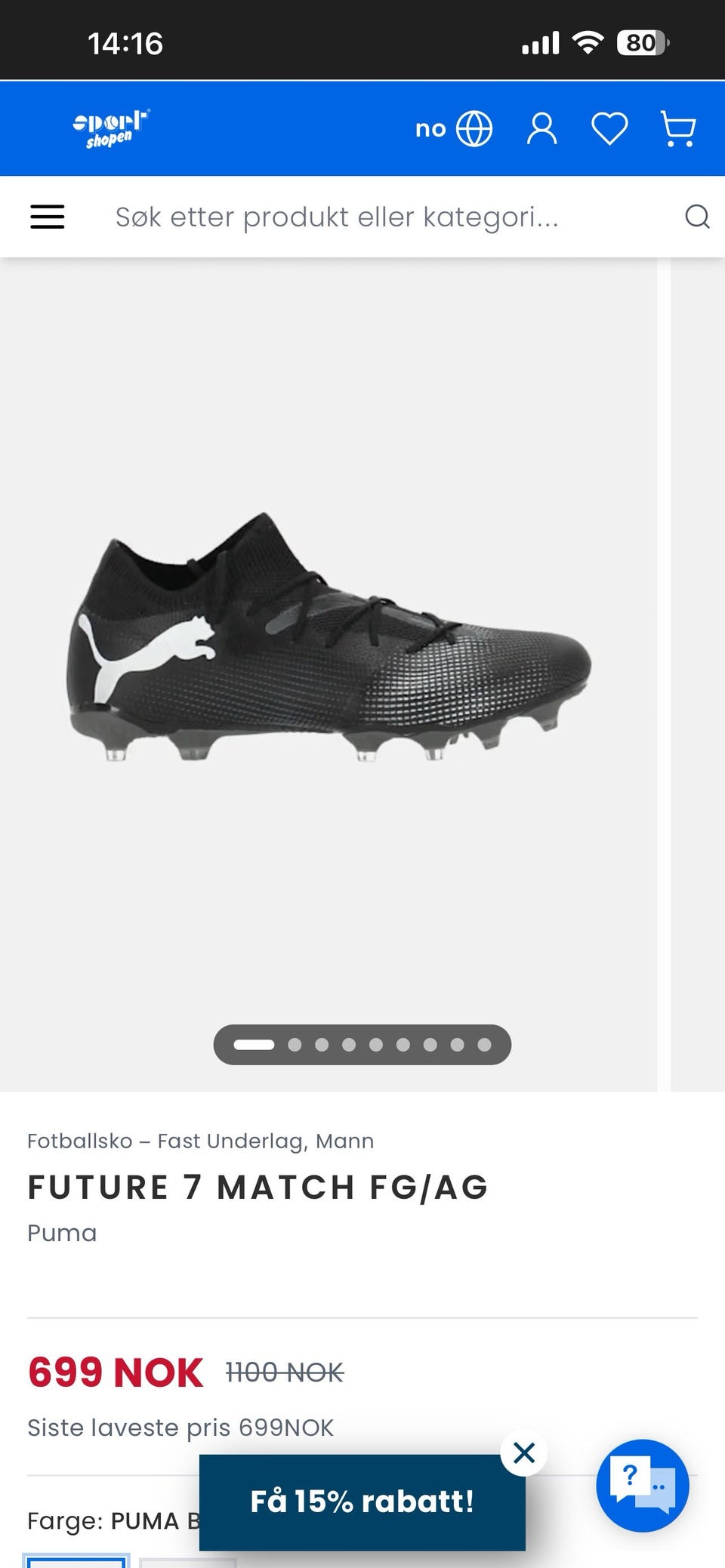Viewport: 725px width, 1568px height.
Task: Select the fifth carousel image dot
Action: click(376, 1045)
